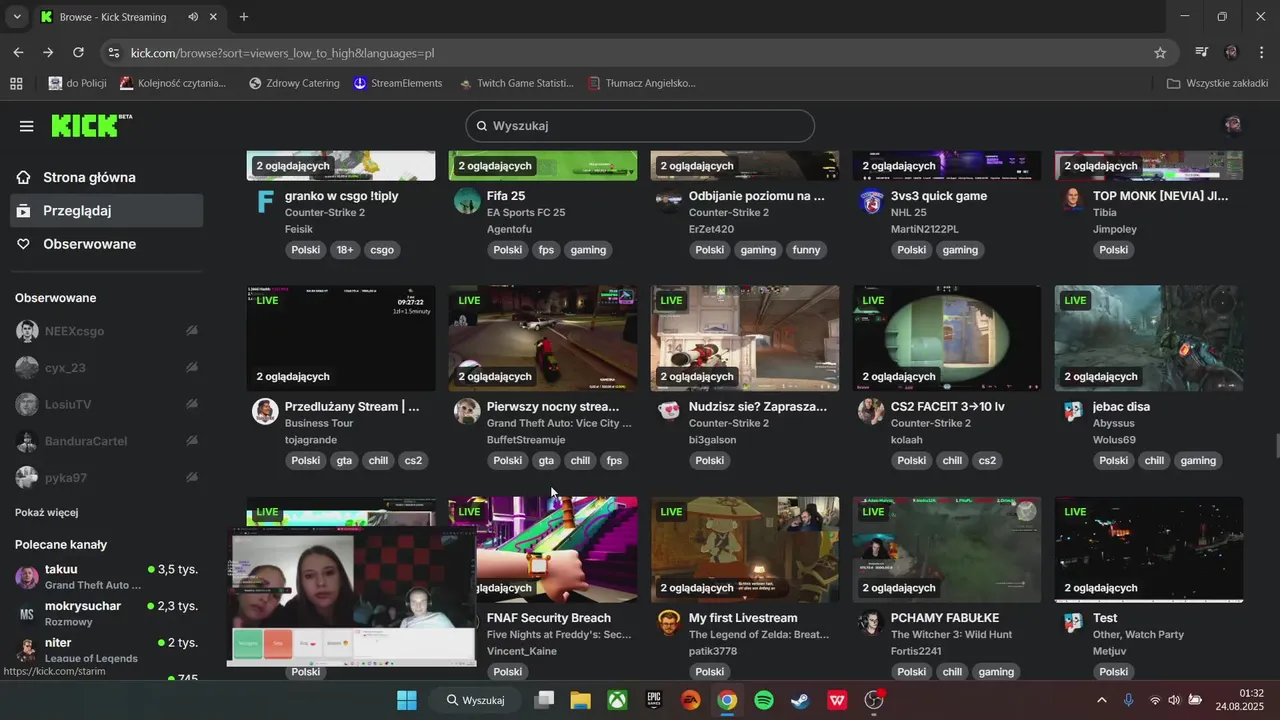This screenshot has width=1280, height=720.
Task: Open Obserwowane page in sidebar
Action: coord(104,244)
